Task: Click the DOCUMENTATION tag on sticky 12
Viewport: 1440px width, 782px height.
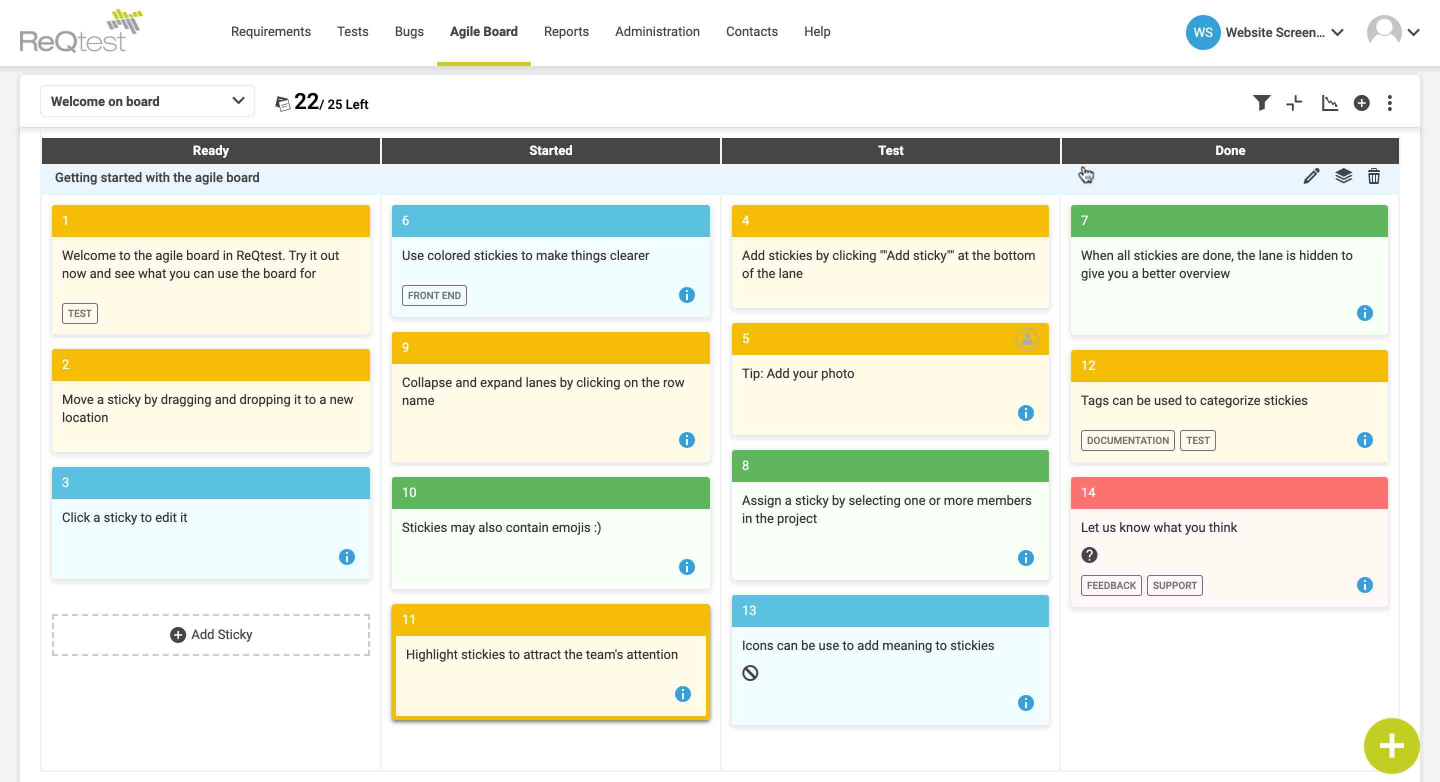Action: click(x=1127, y=440)
